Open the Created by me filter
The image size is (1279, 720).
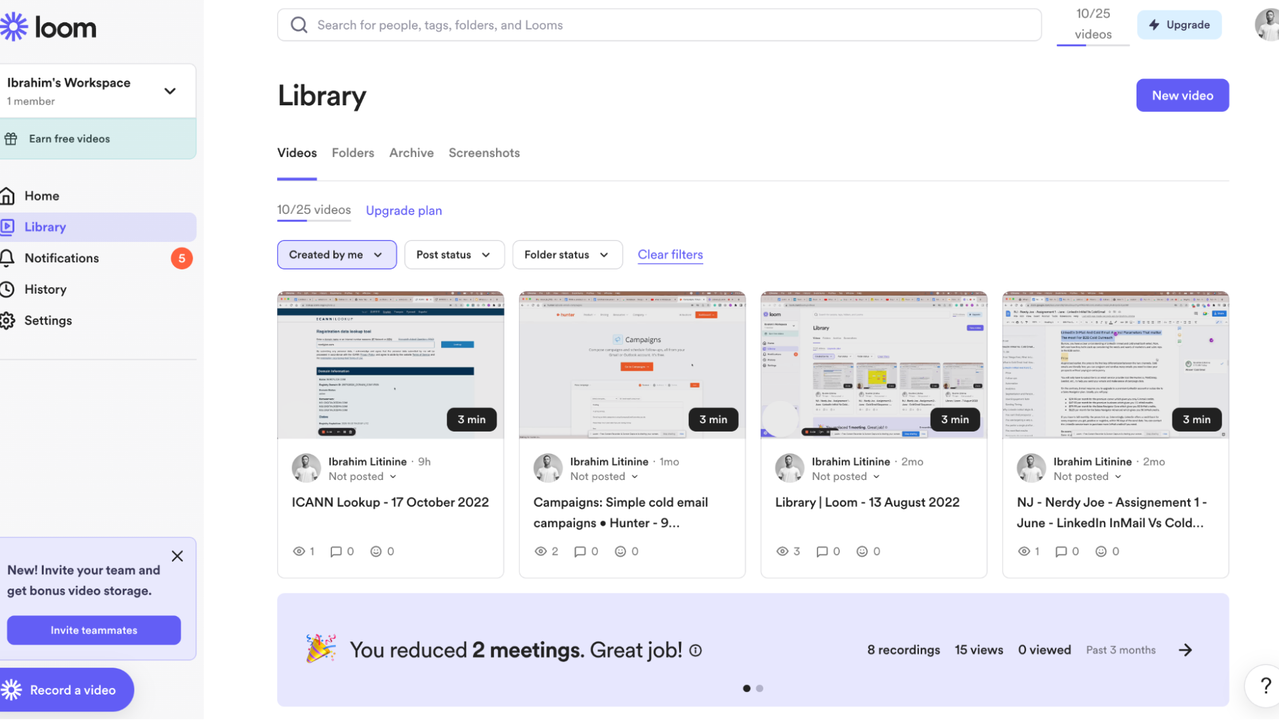pyautogui.click(x=336, y=255)
